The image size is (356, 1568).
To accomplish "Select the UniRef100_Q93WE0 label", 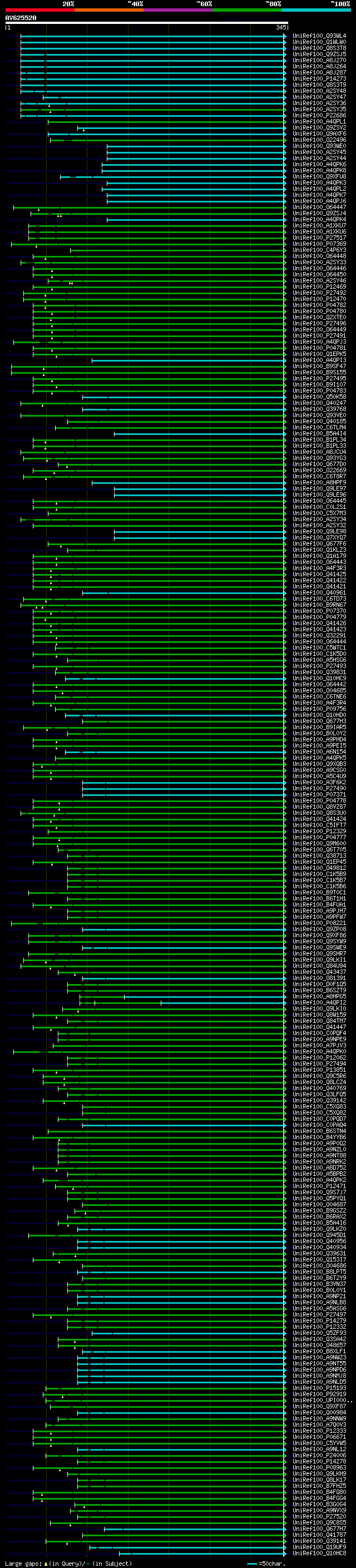I will point(319,146).
